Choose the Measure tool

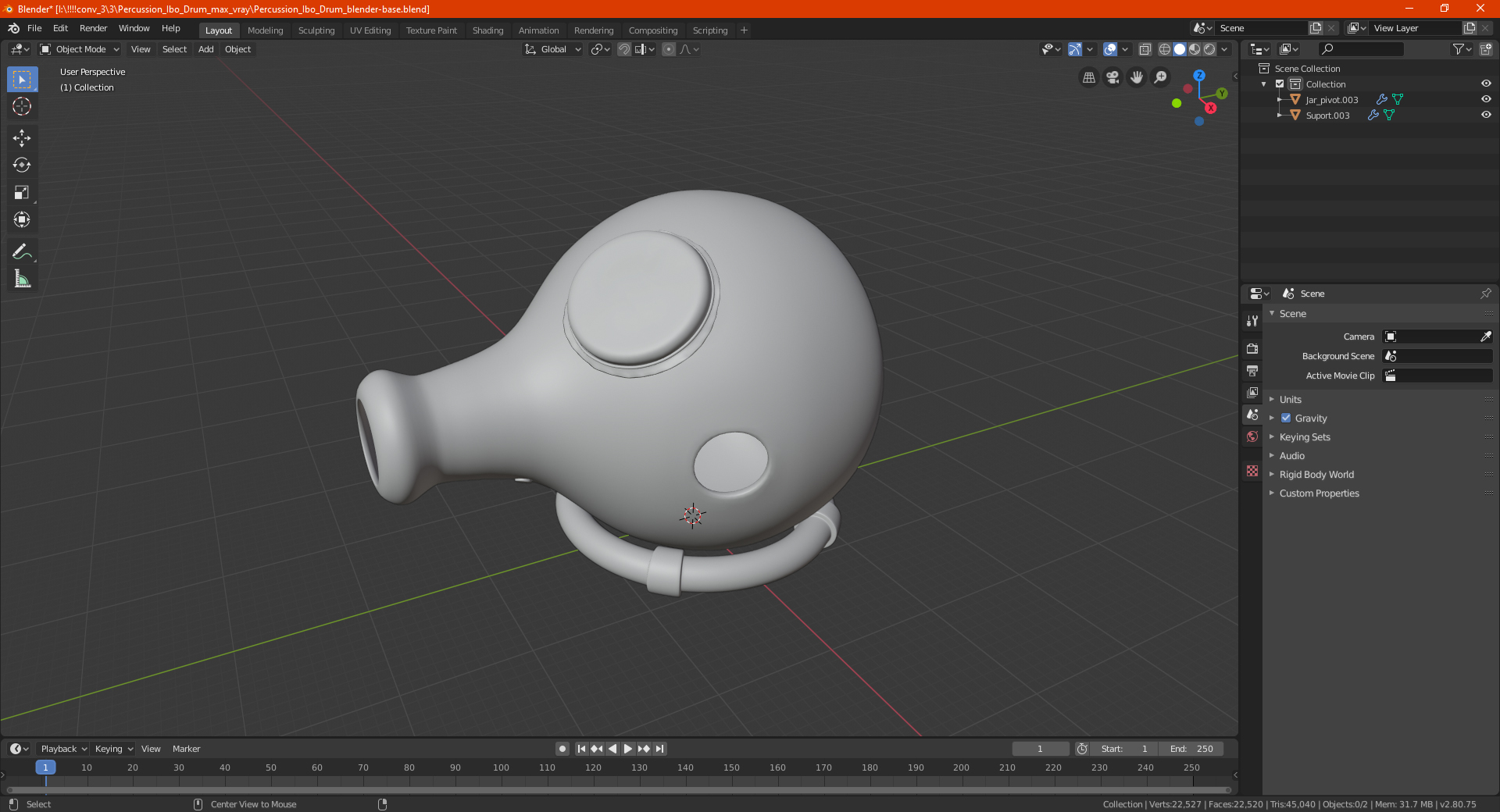22,279
